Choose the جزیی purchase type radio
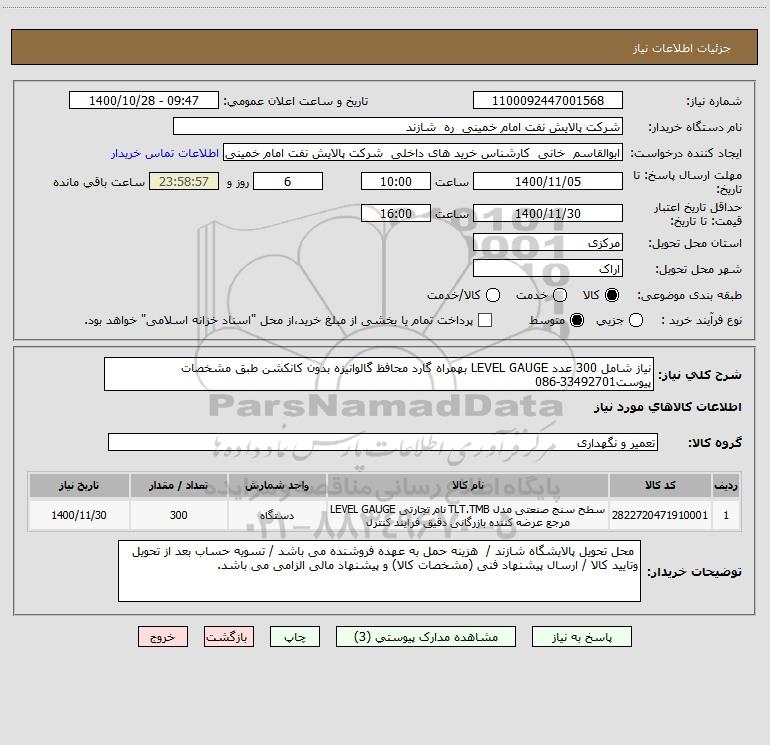 point(636,320)
